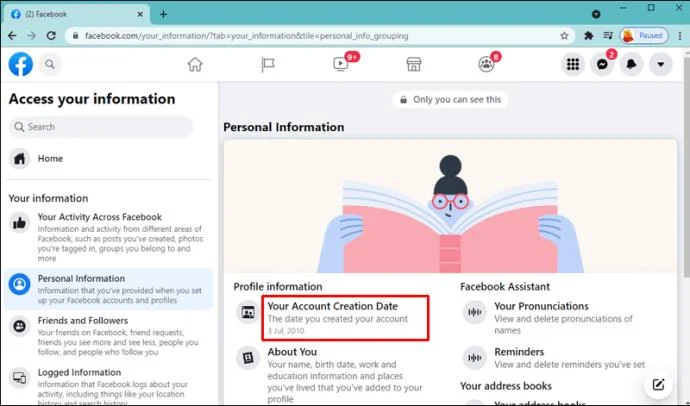Click the reading illustration banner
690x406 pixels.
(450, 207)
